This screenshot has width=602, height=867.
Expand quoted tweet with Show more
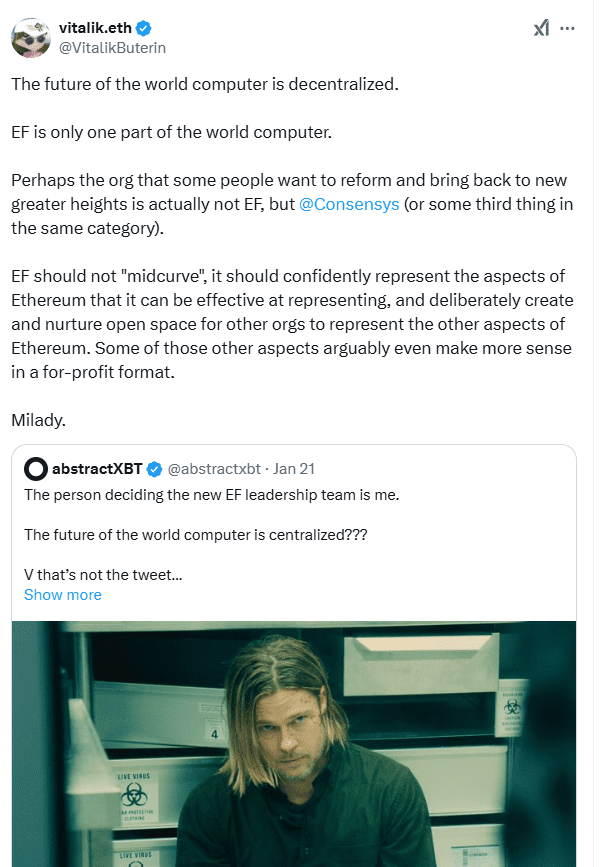click(63, 595)
